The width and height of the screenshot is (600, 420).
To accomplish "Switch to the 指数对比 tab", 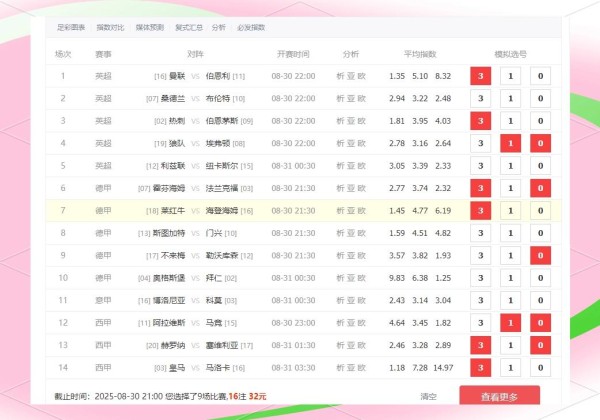I will (x=110, y=28).
